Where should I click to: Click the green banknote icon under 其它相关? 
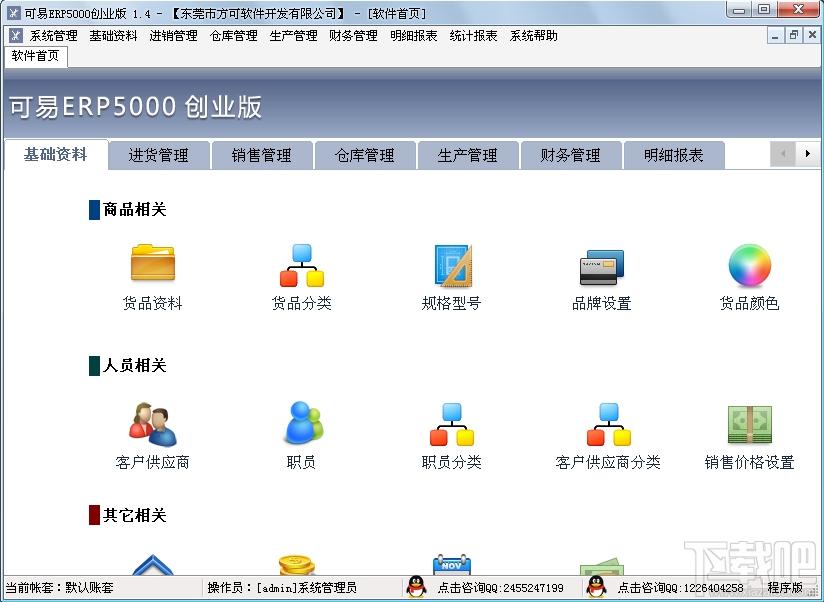click(602, 566)
